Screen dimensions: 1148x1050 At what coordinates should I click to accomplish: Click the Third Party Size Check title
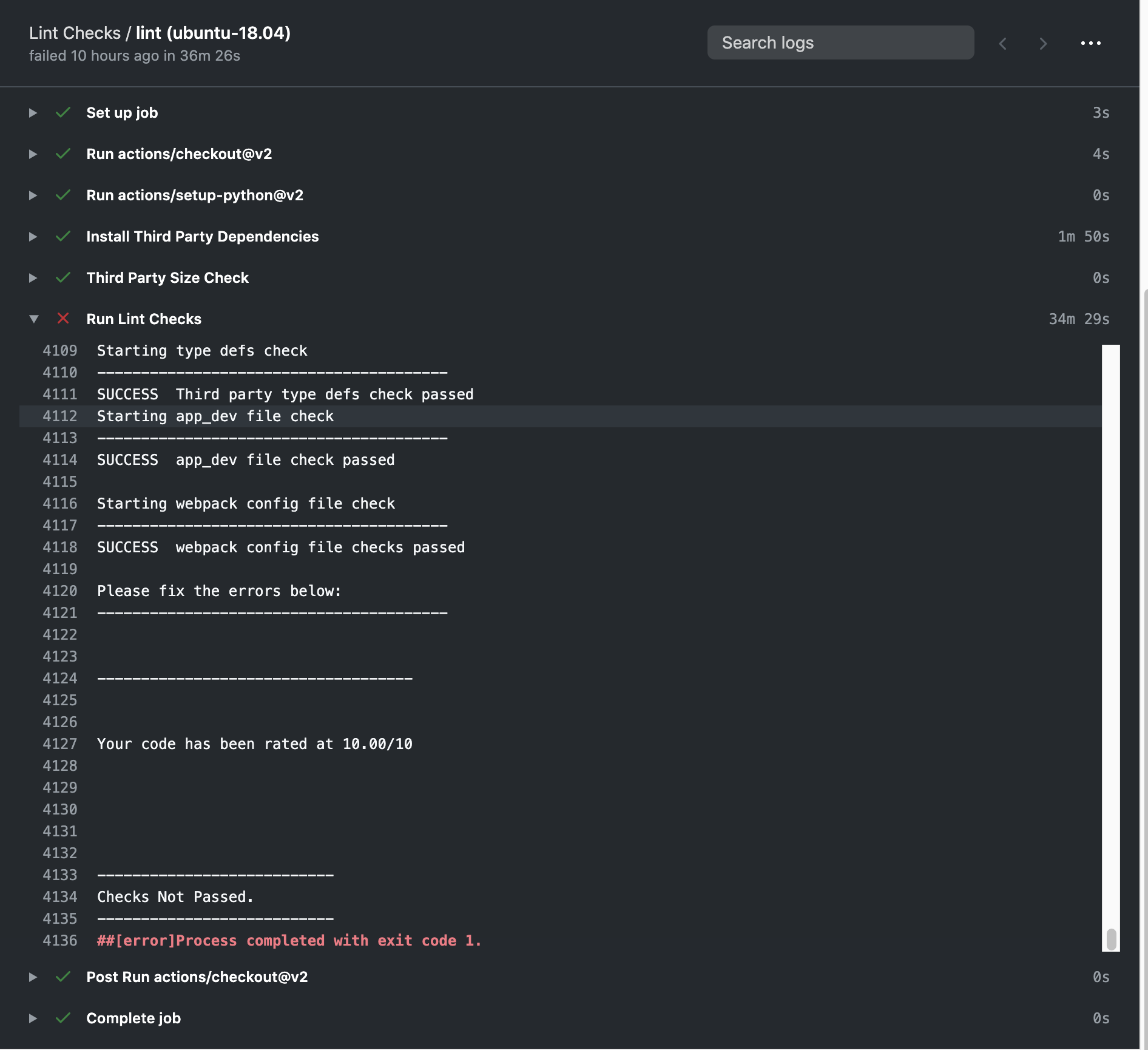[167, 278]
